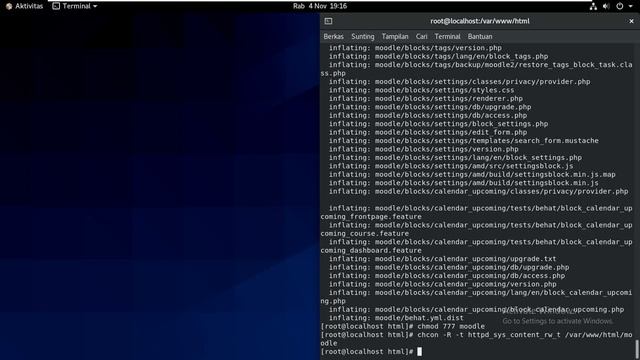This screenshot has width=640, height=360.
Task: Click the line 'moodle/blocks/settings/version.php'
Action: coord(424,149)
